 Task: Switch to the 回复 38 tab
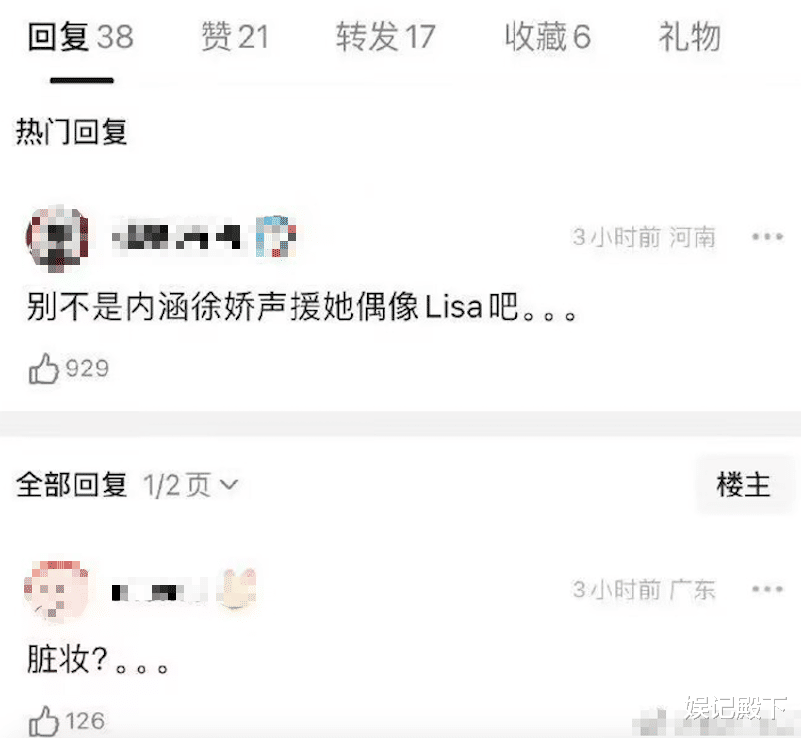click(x=81, y=37)
